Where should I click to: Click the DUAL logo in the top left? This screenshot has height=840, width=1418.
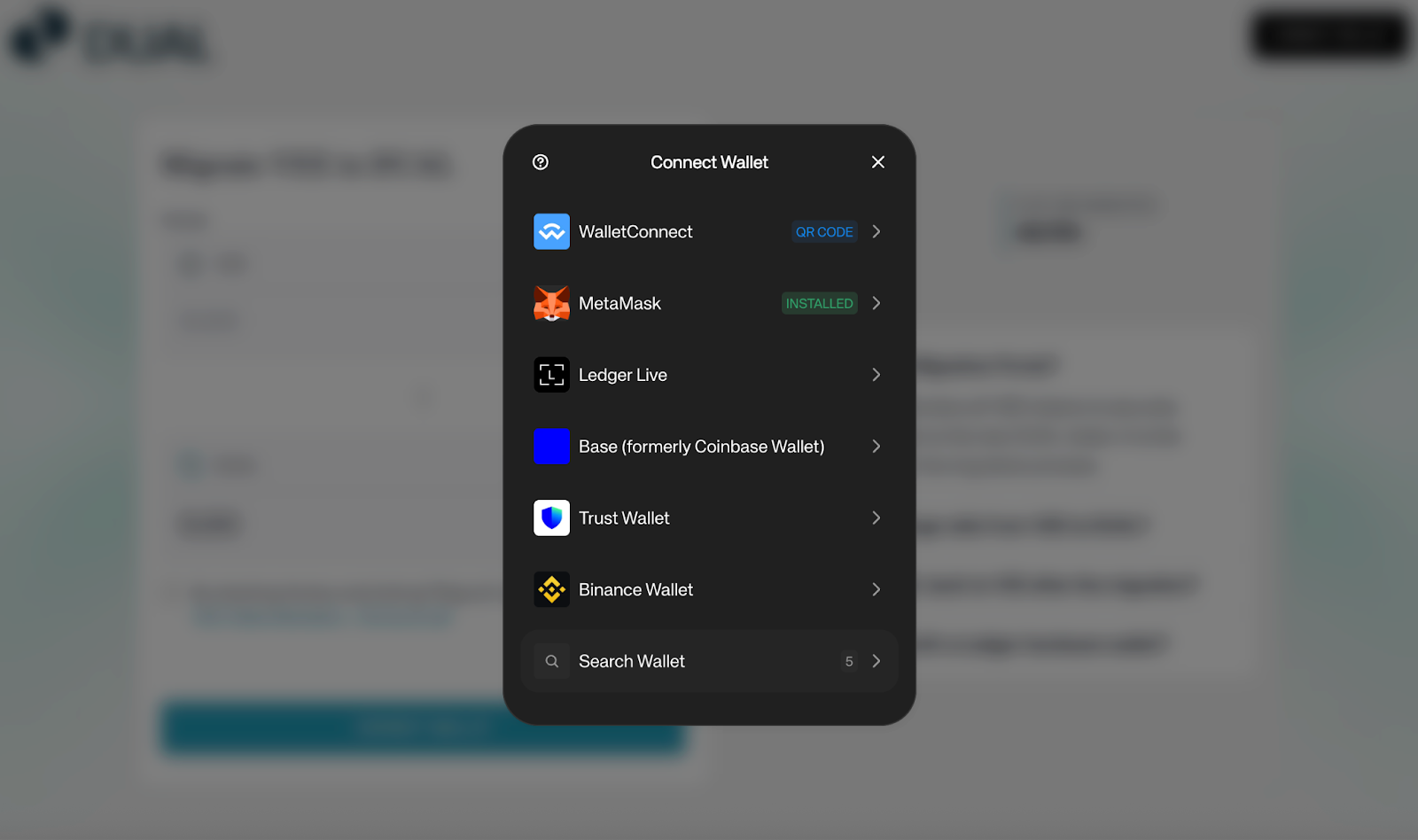coord(111,40)
